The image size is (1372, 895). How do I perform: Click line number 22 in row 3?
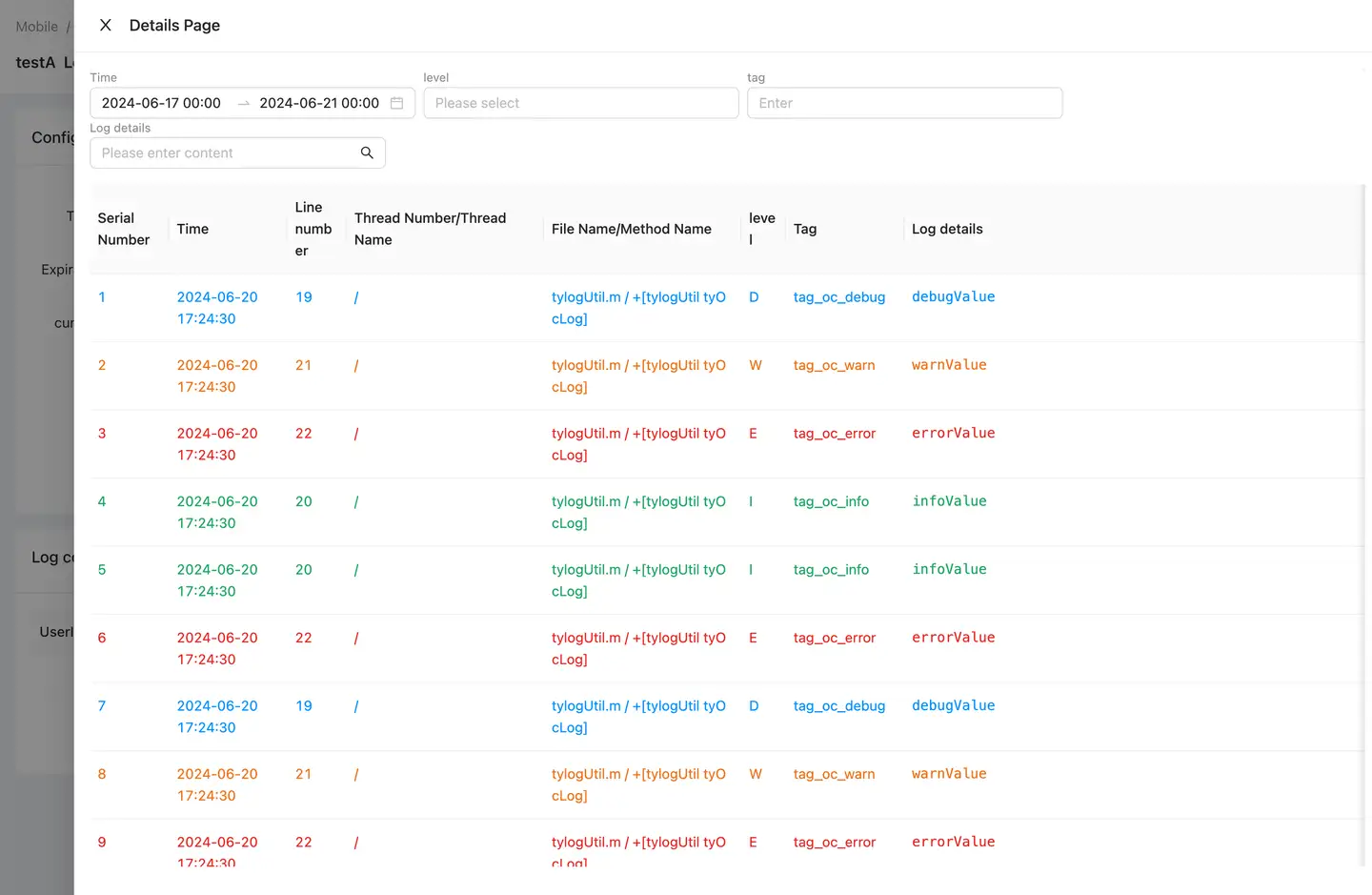pos(304,434)
